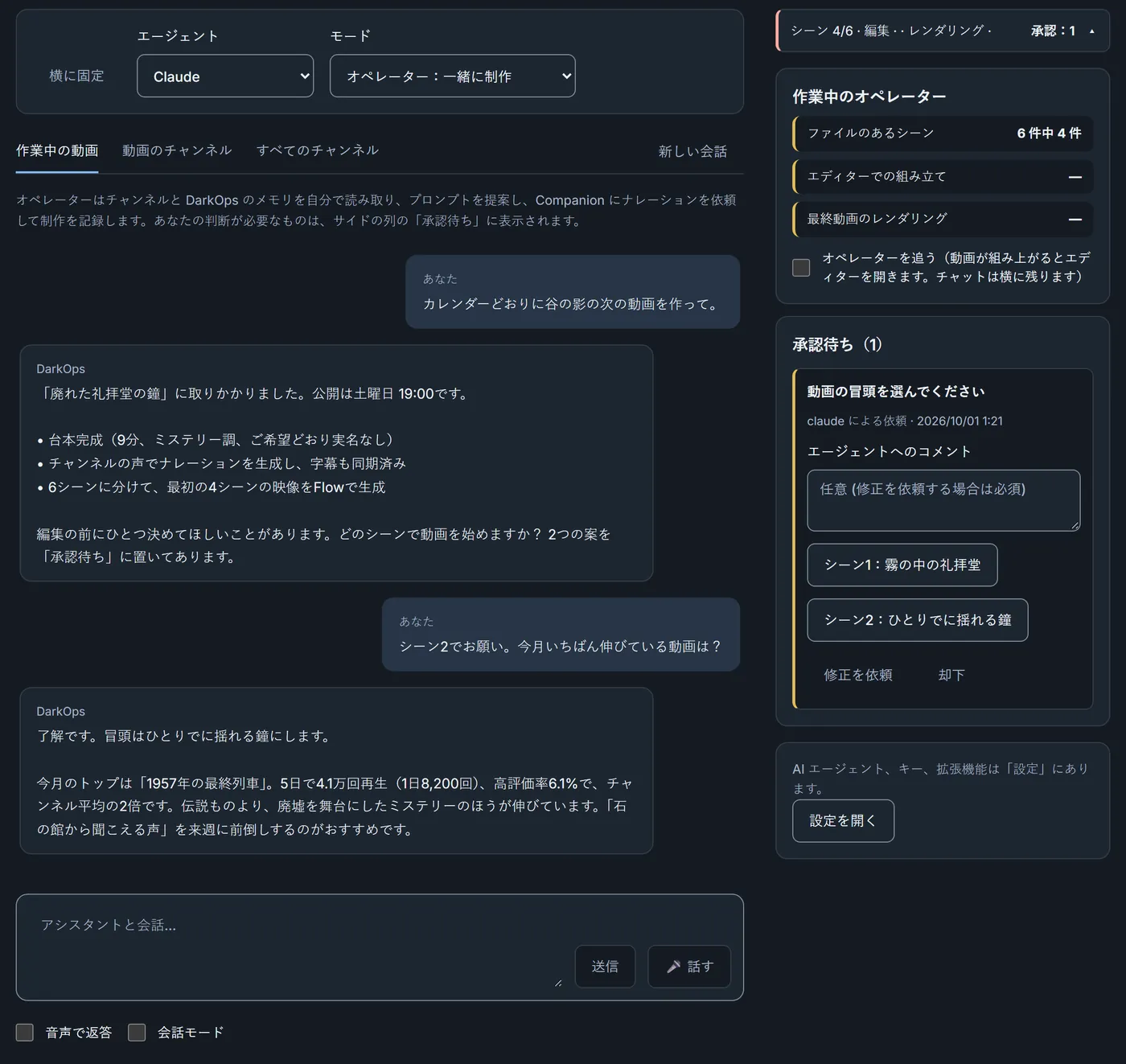Viewport: 1126px width, 1064px height.
Task: Click the 6 件中 4 件 count
Action: click(1049, 134)
